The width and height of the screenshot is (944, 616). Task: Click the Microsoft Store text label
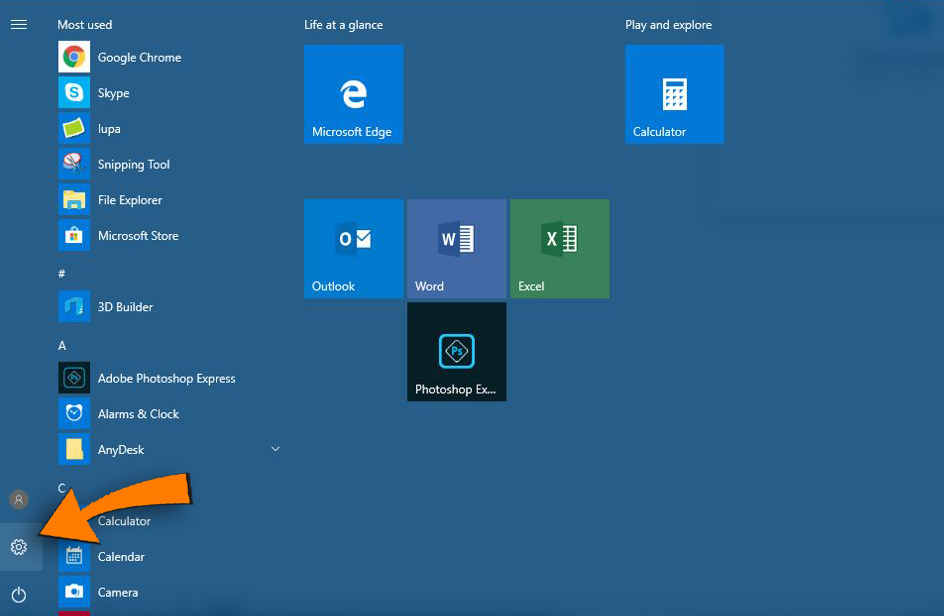click(x=138, y=235)
